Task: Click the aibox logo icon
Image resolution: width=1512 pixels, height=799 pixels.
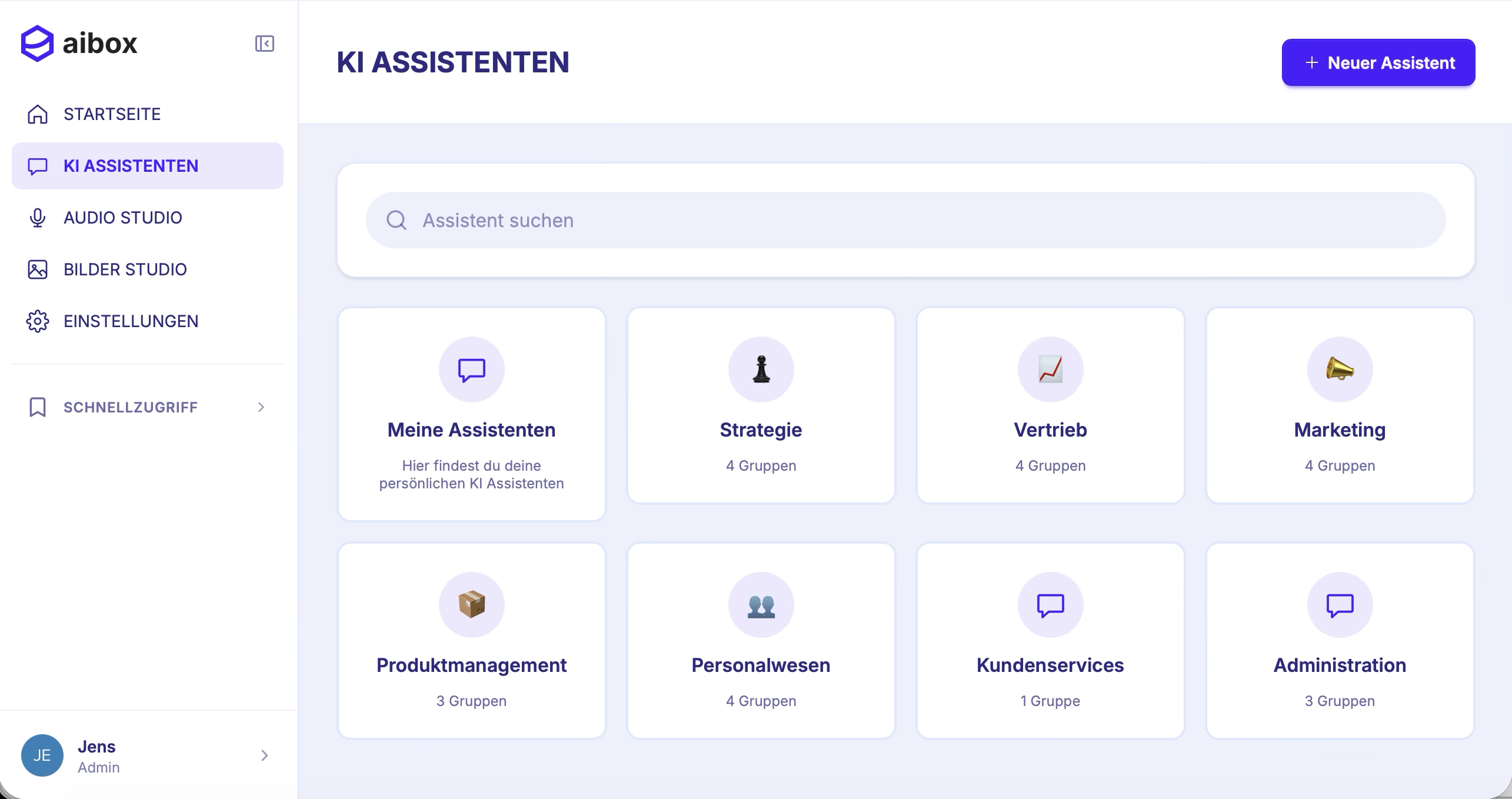Action: [37, 43]
